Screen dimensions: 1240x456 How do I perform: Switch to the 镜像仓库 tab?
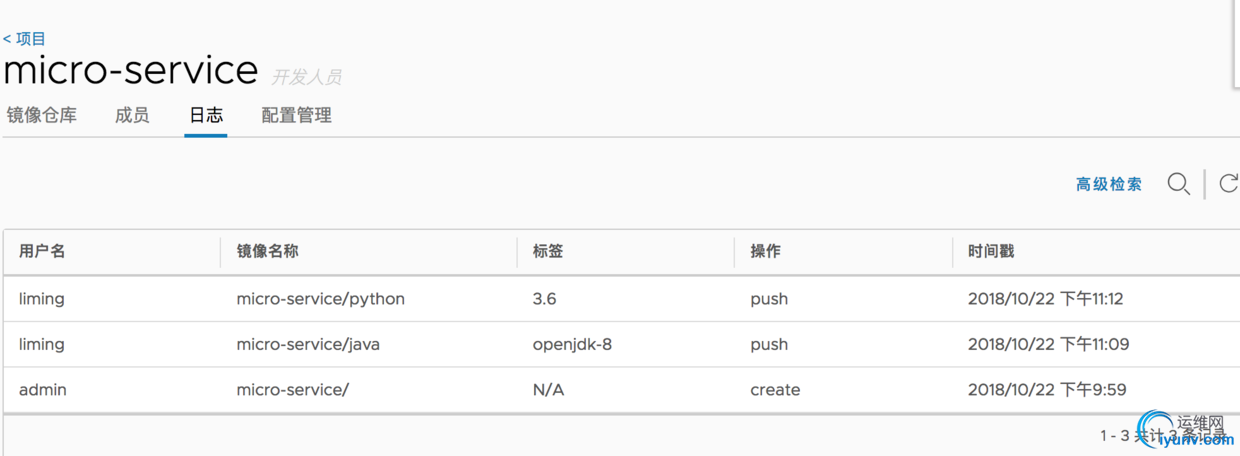coord(42,115)
